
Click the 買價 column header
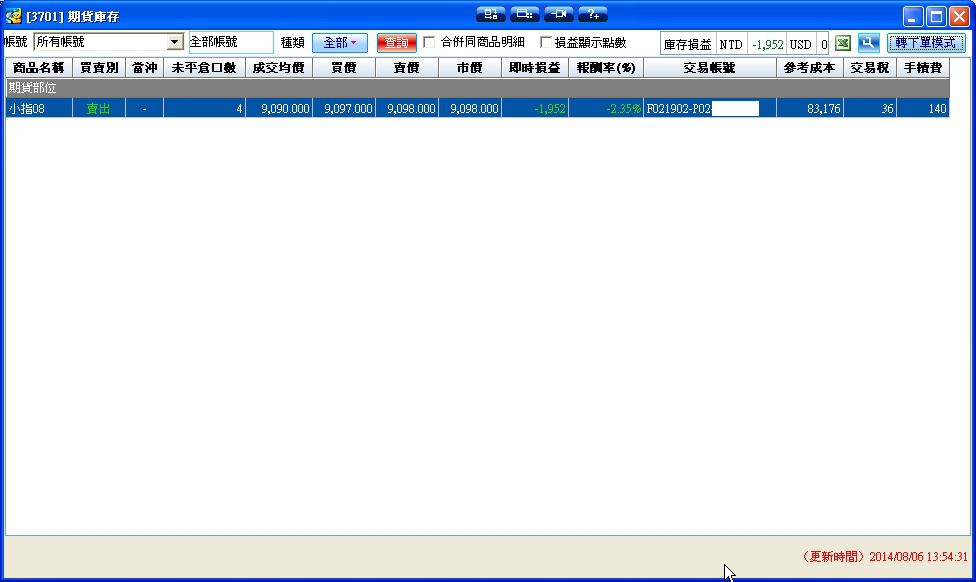344,68
